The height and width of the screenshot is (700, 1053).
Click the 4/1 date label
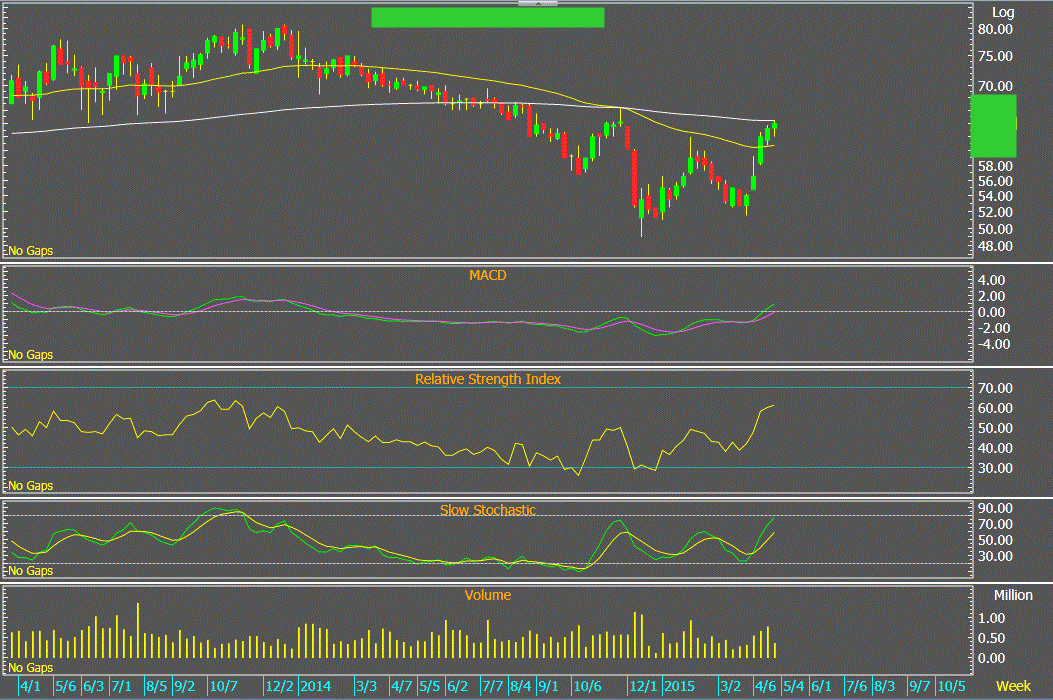click(x=30, y=686)
